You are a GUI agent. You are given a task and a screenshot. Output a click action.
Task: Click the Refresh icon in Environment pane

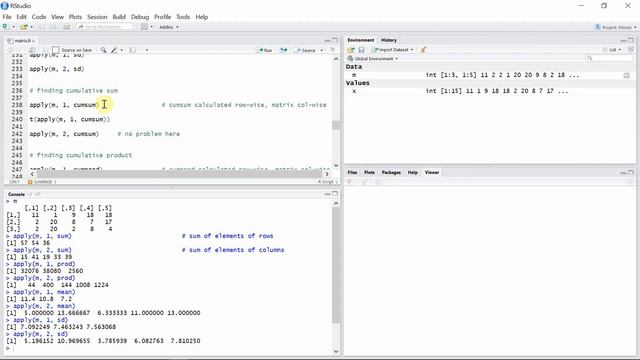coord(631,49)
